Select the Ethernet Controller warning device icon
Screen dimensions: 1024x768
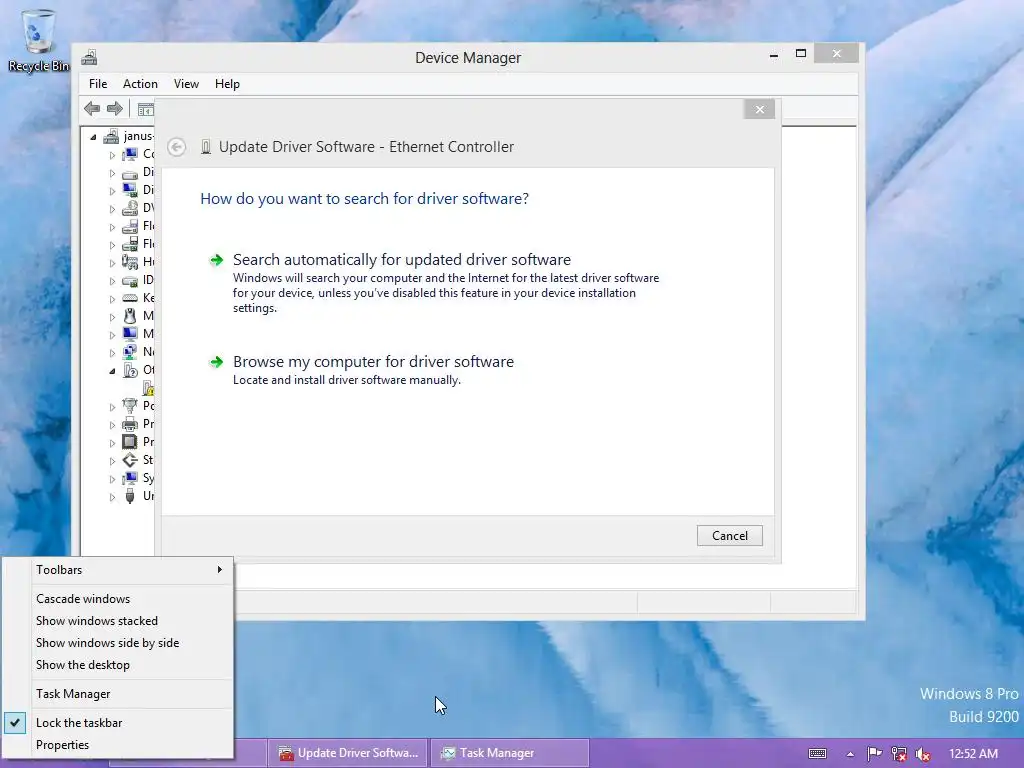pos(148,388)
